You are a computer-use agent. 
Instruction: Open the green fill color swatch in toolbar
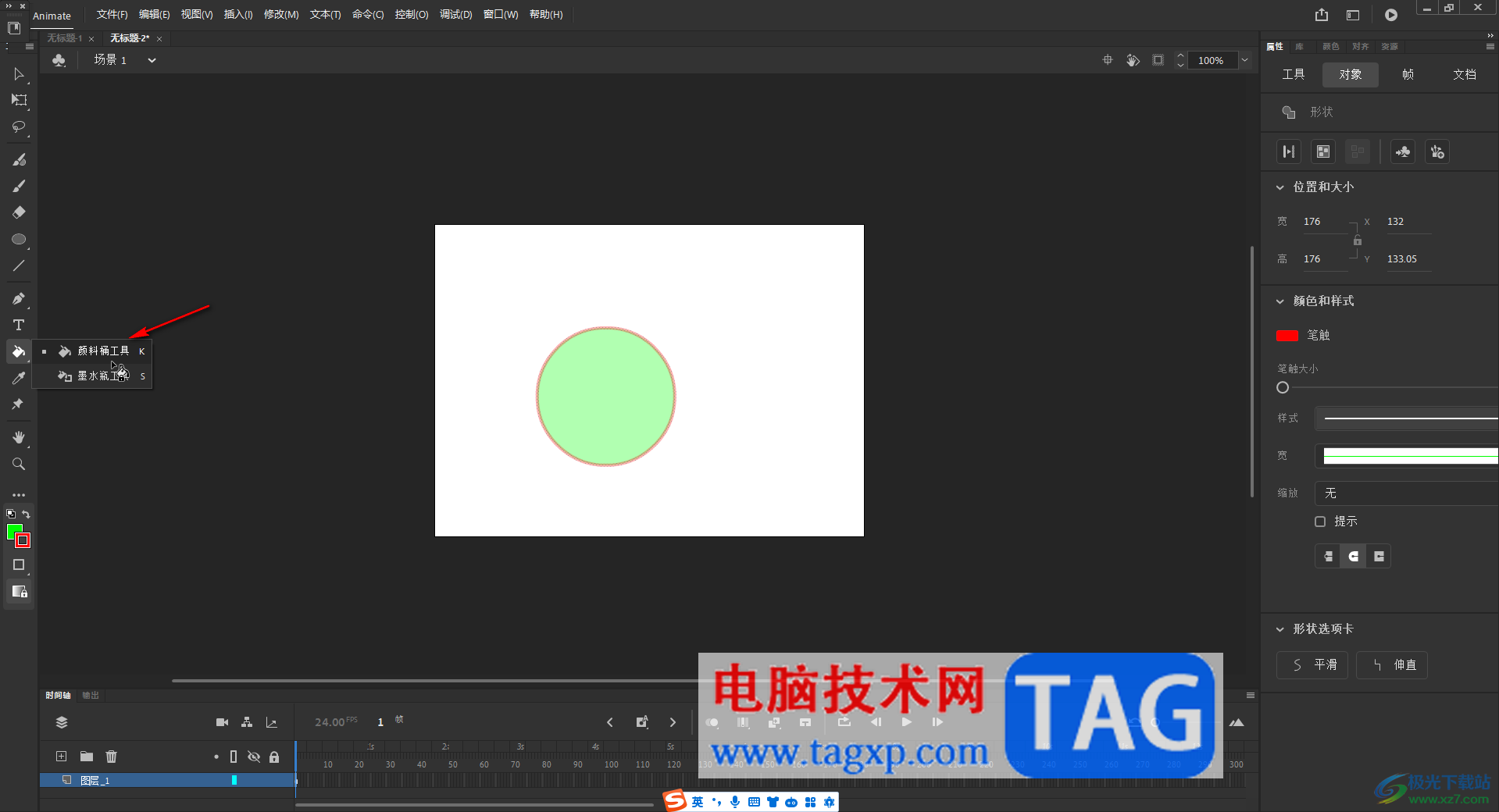click(12, 531)
